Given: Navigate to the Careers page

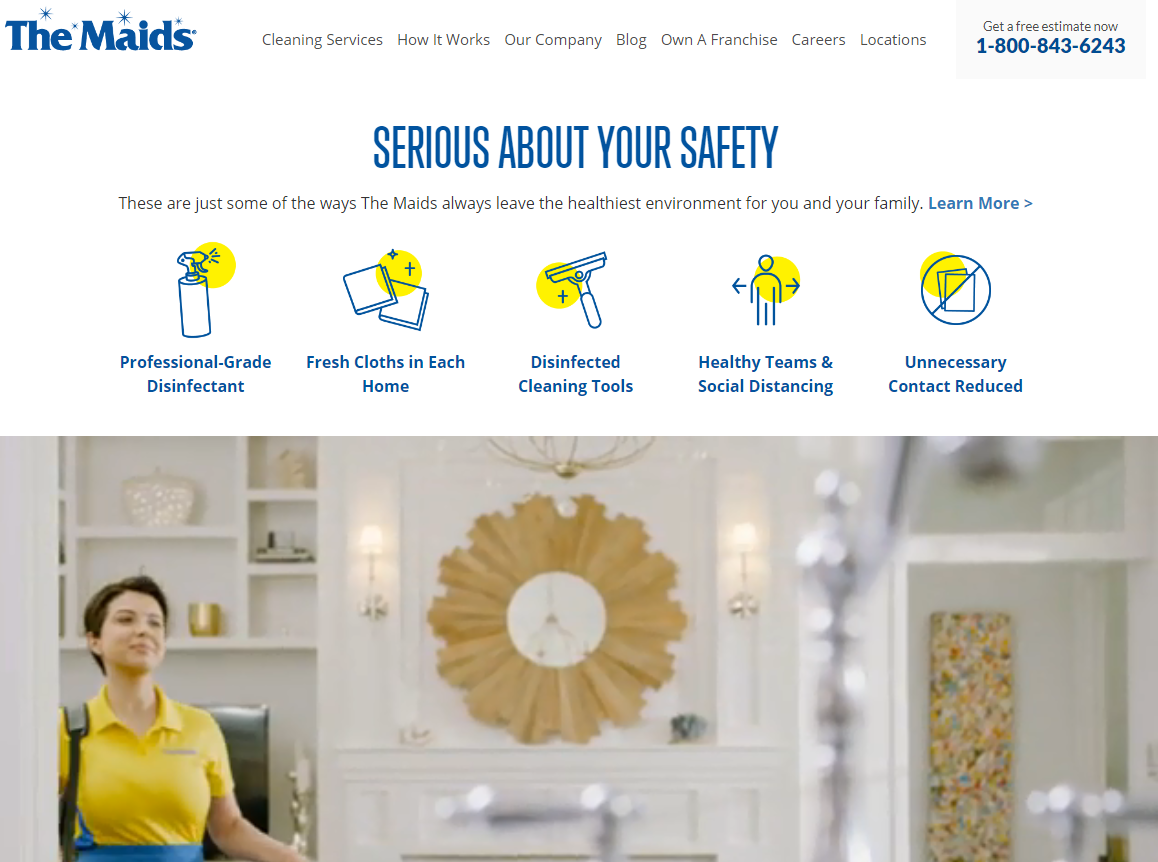Looking at the screenshot, I should tap(818, 40).
